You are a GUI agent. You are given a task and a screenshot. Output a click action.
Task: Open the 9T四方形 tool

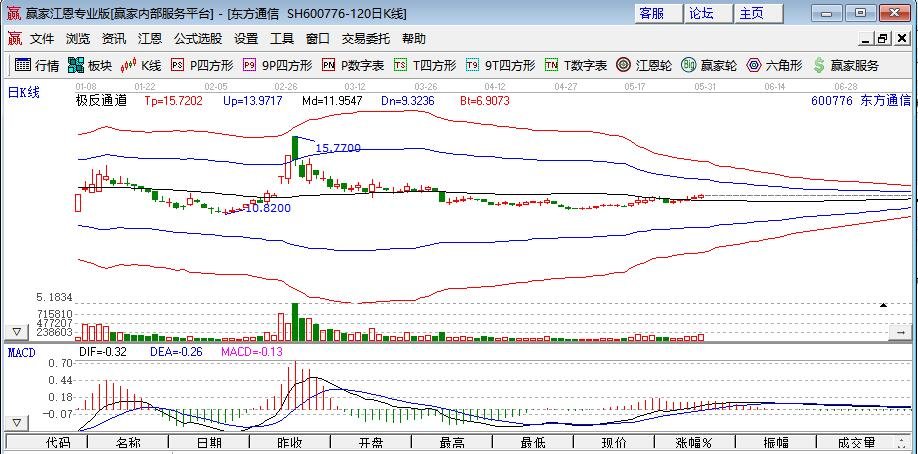click(x=501, y=65)
